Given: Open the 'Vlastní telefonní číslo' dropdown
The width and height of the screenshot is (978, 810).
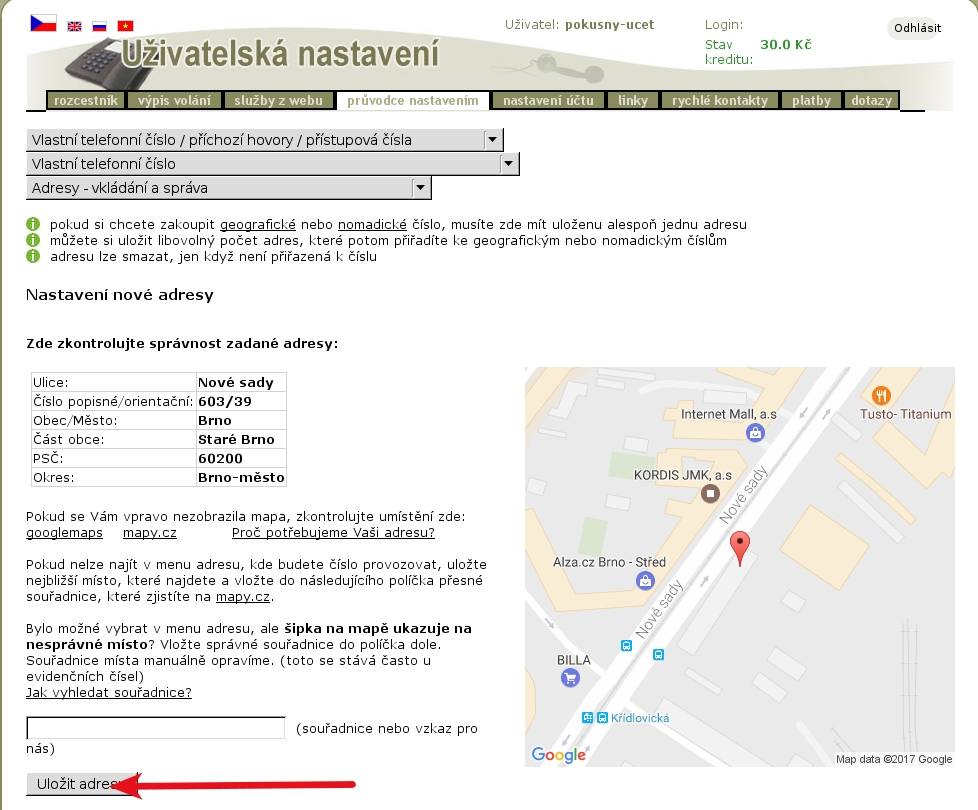Looking at the screenshot, I should click(509, 164).
